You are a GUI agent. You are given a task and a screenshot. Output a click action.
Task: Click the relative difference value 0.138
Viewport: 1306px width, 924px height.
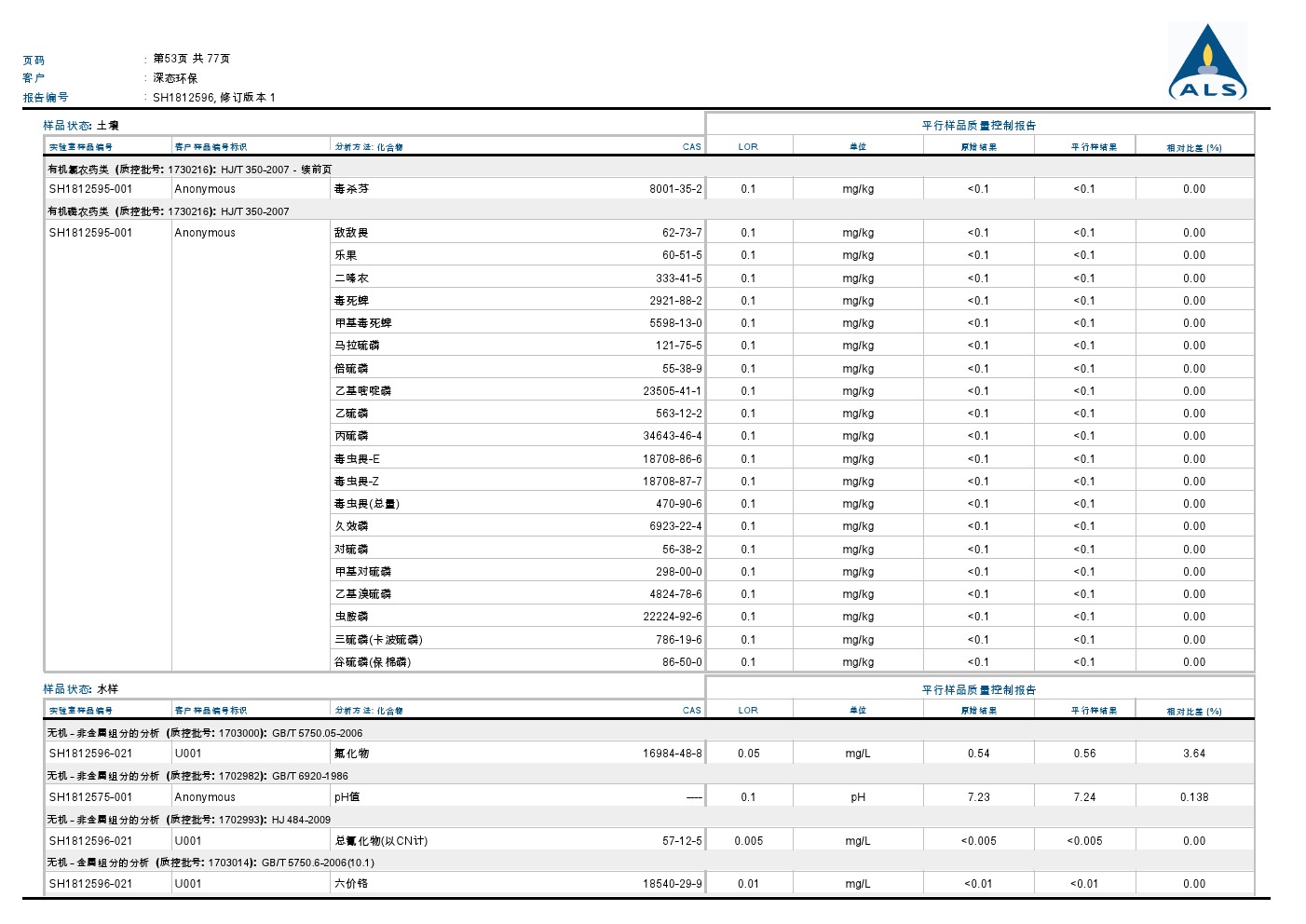point(1193,797)
